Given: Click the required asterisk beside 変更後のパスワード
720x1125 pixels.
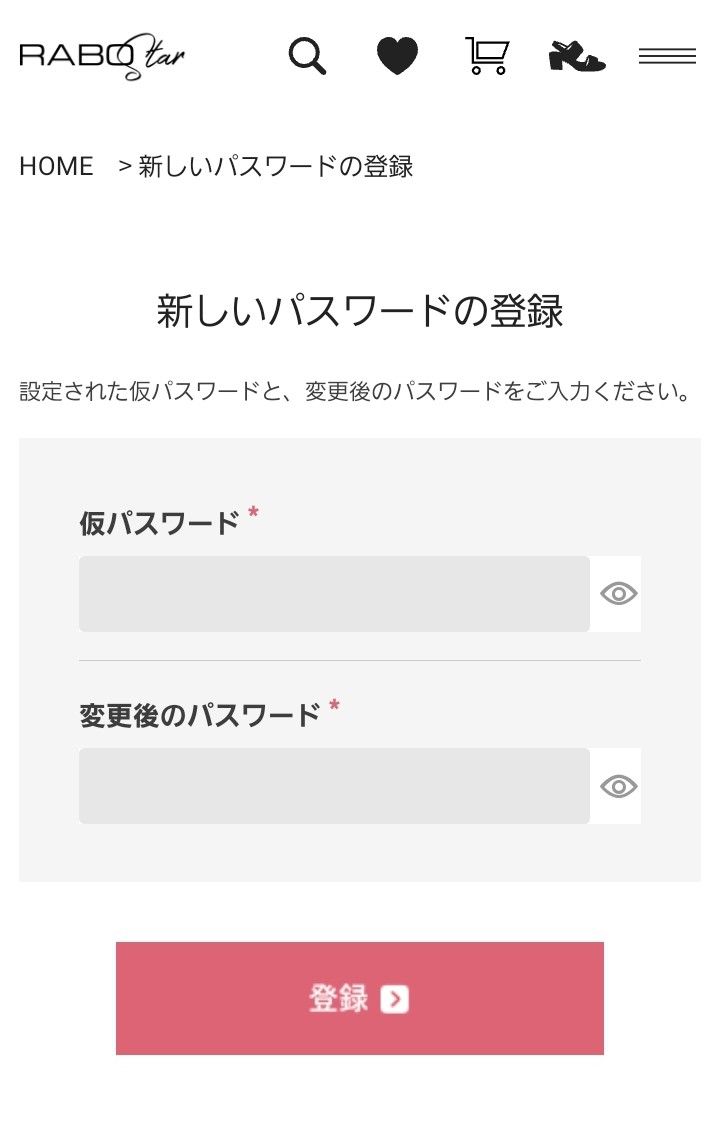Looking at the screenshot, I should (334, 707).
